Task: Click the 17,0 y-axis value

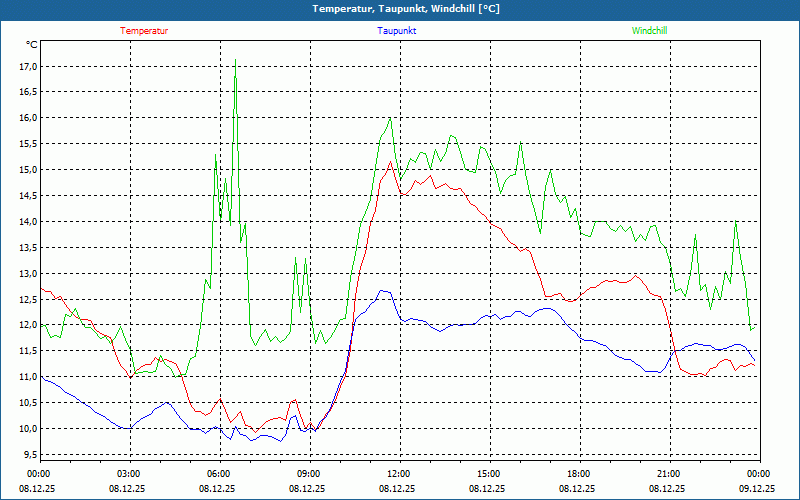Action: pos(27,66)
